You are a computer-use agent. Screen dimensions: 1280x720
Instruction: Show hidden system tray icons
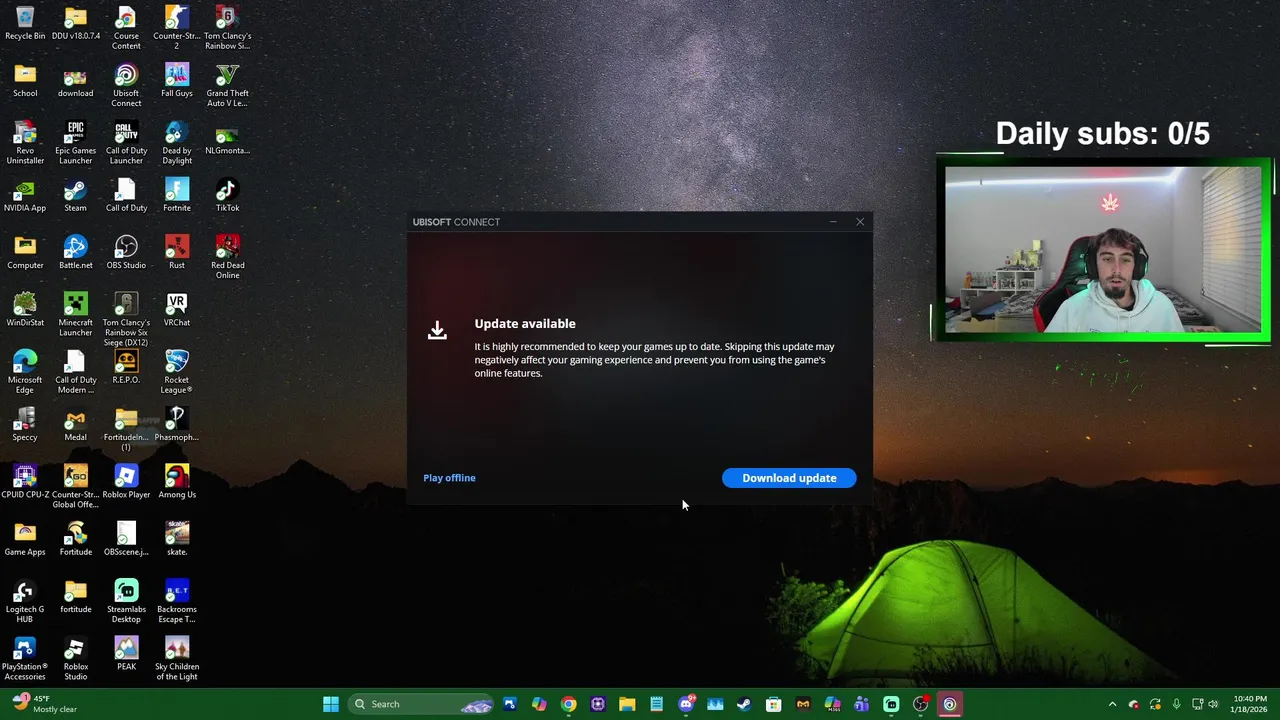pyautogui.click(x=1112, y=704)
